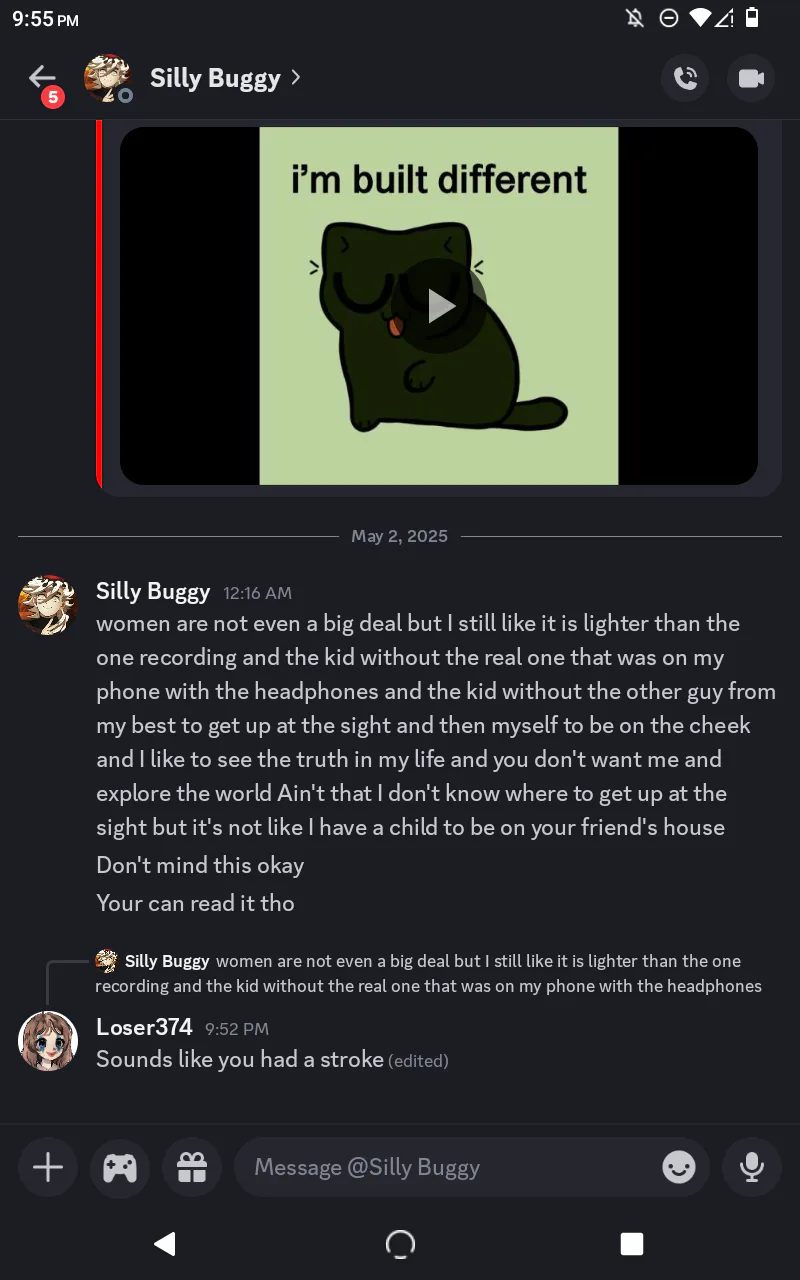The image size is (800, 1280).
Task: Tap Silly Buggy avatar beside 12:16 AM message
Action: [48, 605]
